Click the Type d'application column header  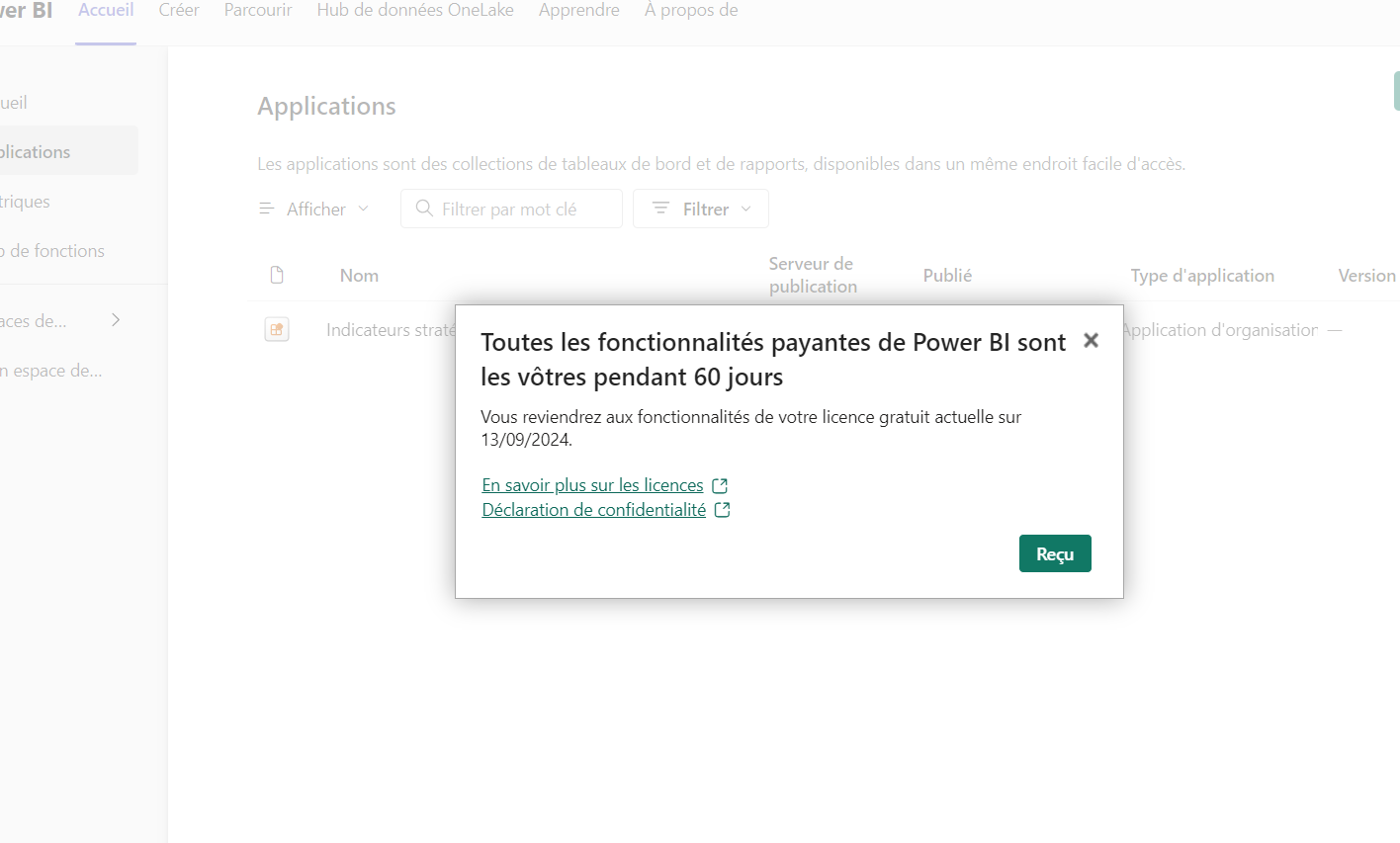click(x=1202, y=276)
